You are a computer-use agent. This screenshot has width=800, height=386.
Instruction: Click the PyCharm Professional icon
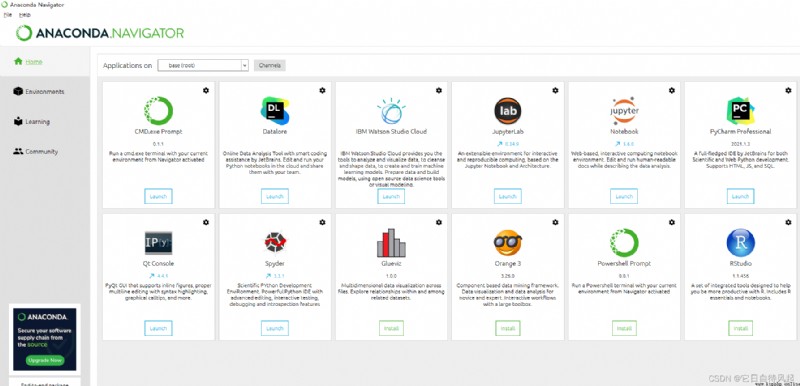coord(740,111)
